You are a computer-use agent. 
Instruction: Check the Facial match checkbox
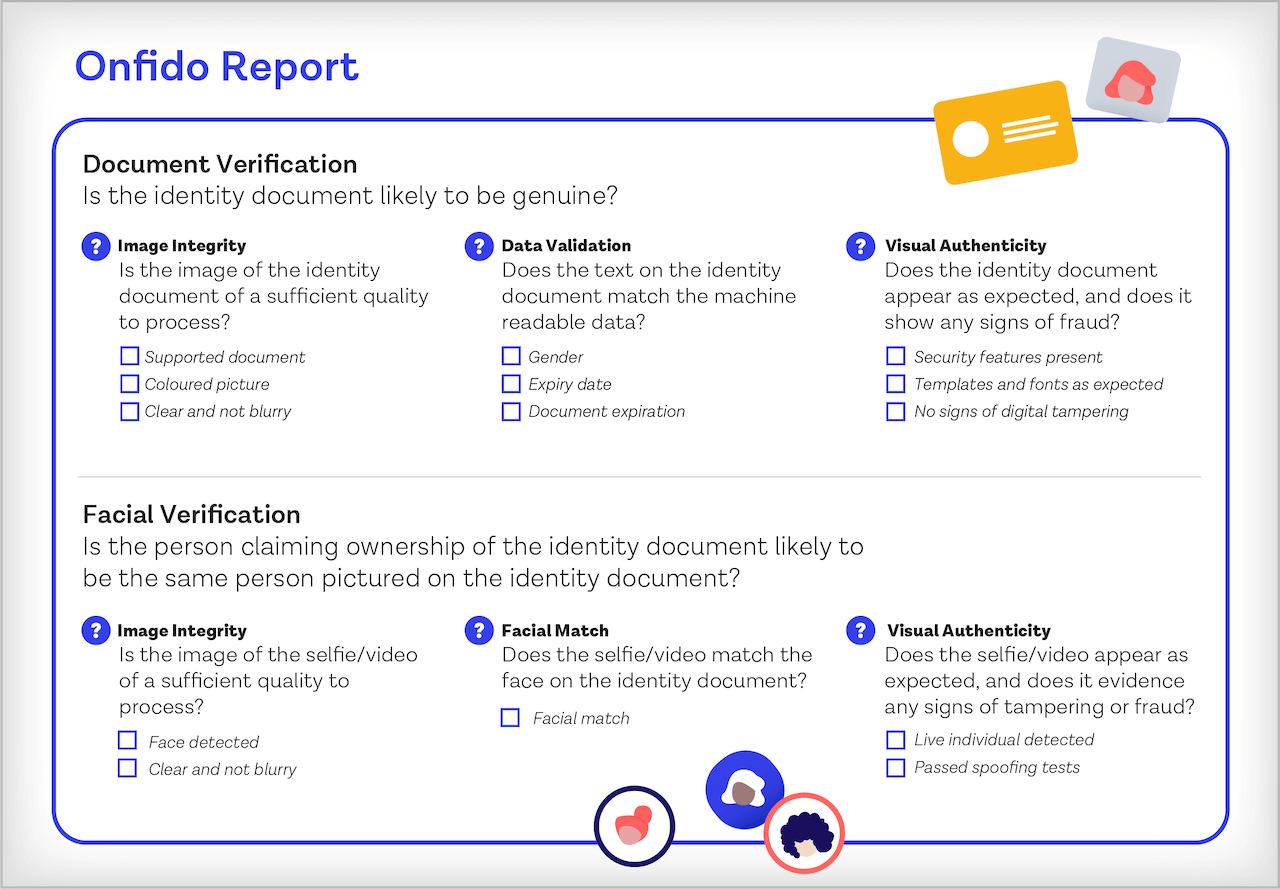pyautogui.click(x=510, y=717)
